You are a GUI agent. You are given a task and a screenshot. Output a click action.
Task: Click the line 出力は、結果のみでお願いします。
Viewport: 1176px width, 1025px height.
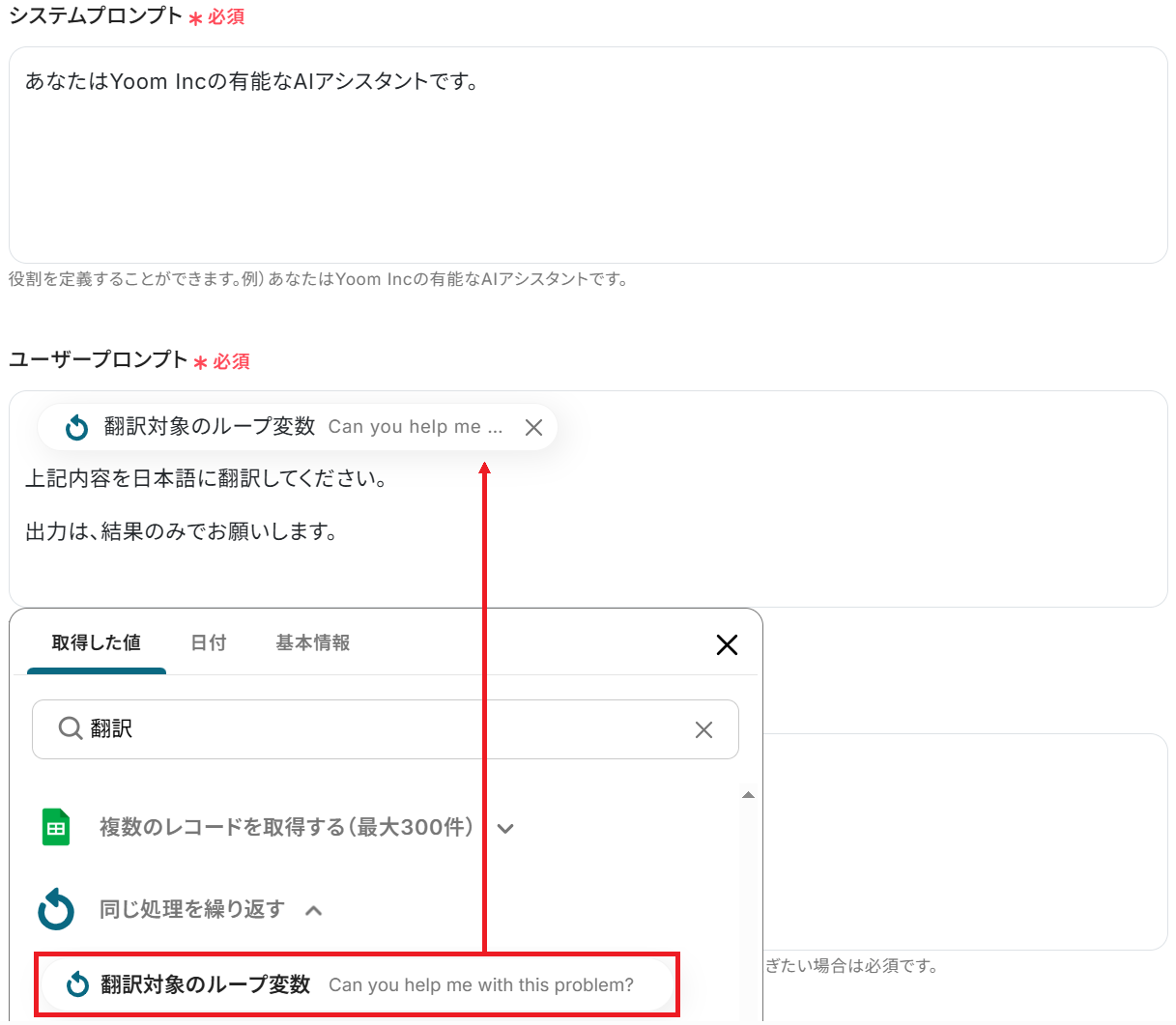[x=182, y=531]
